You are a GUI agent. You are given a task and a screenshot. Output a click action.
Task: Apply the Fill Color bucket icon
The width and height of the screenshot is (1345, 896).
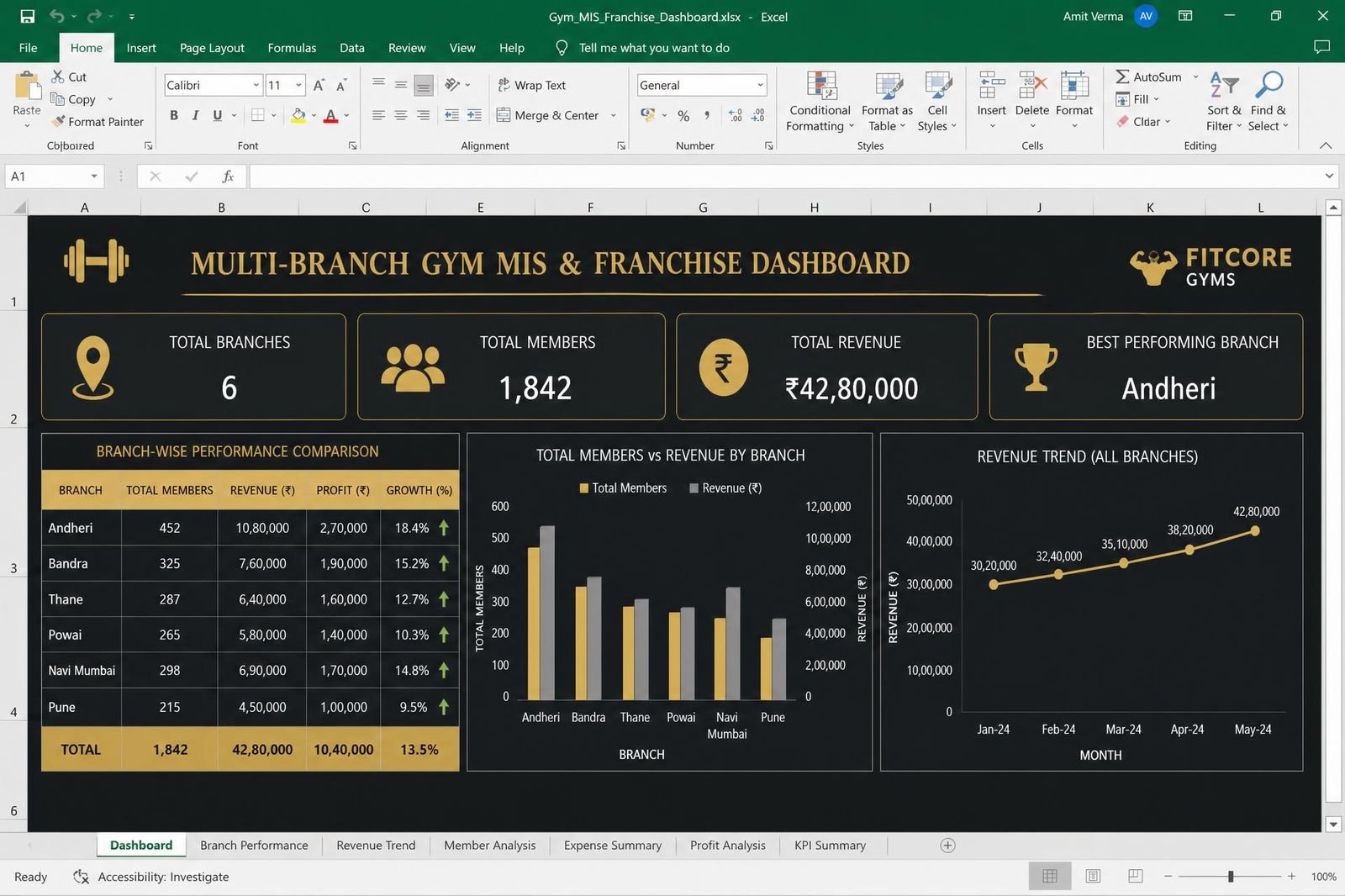(x=298, y=115)
